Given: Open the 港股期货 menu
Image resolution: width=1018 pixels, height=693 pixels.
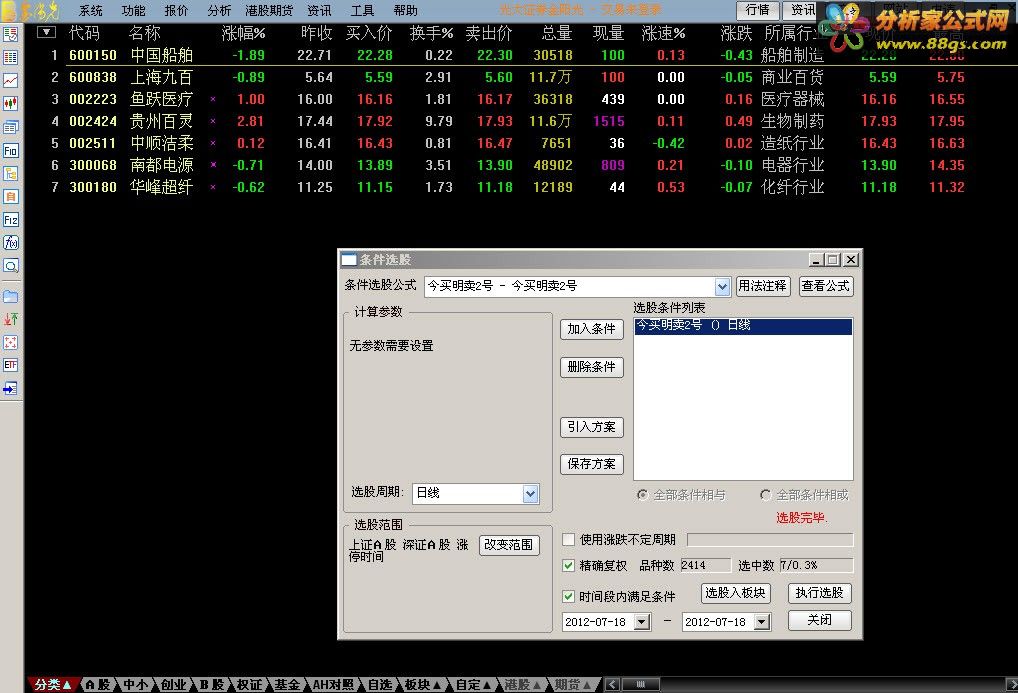Looking at the screenshot, I should point(269,11).
